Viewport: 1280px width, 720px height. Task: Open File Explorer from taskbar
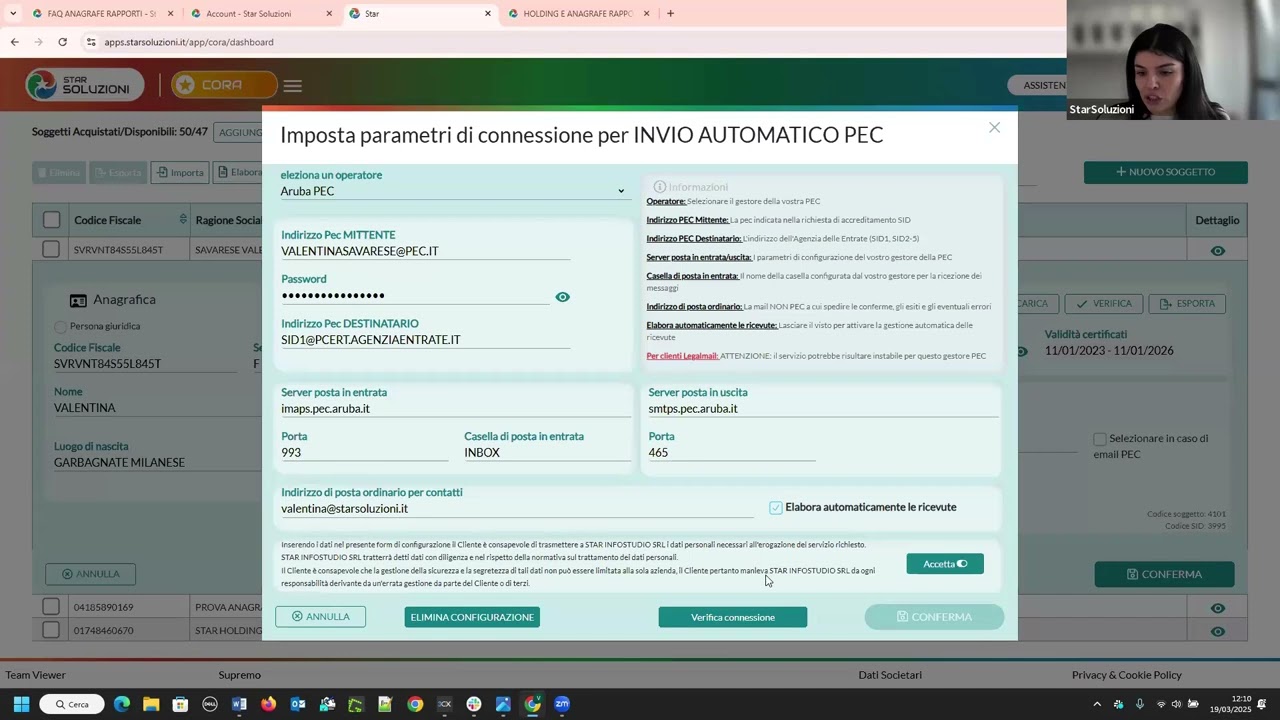[x=151, y=704]
